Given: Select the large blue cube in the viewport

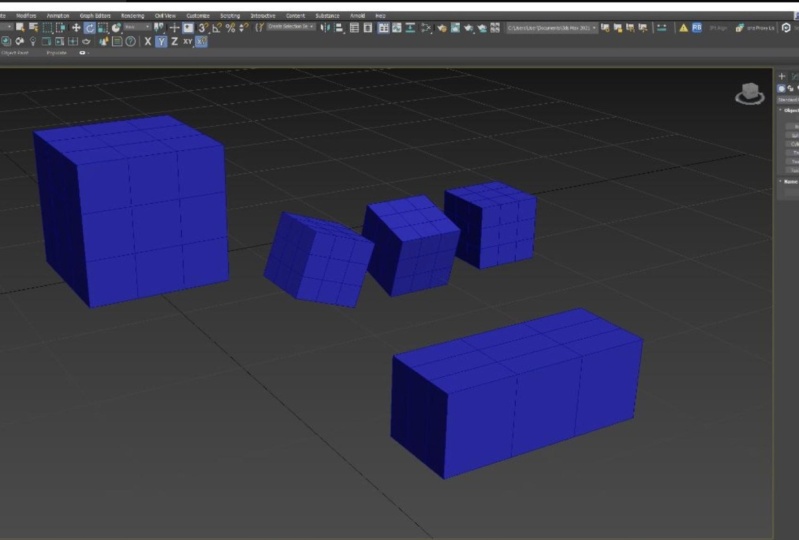Looking at the screenshot, I should tap(130, 211).
